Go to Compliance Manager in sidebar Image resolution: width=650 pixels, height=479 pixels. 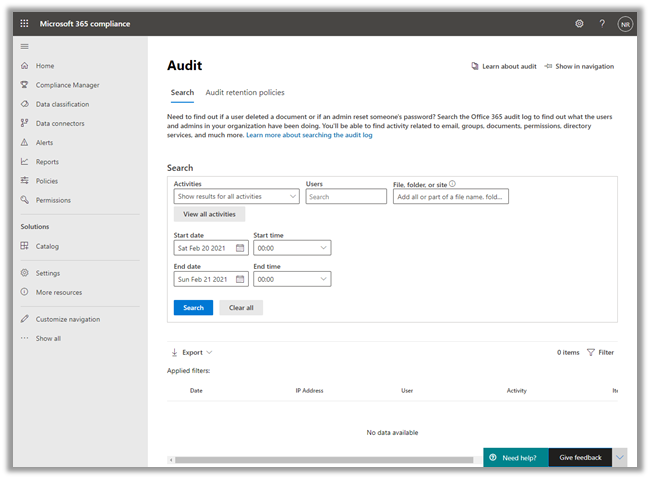point(67,85)
